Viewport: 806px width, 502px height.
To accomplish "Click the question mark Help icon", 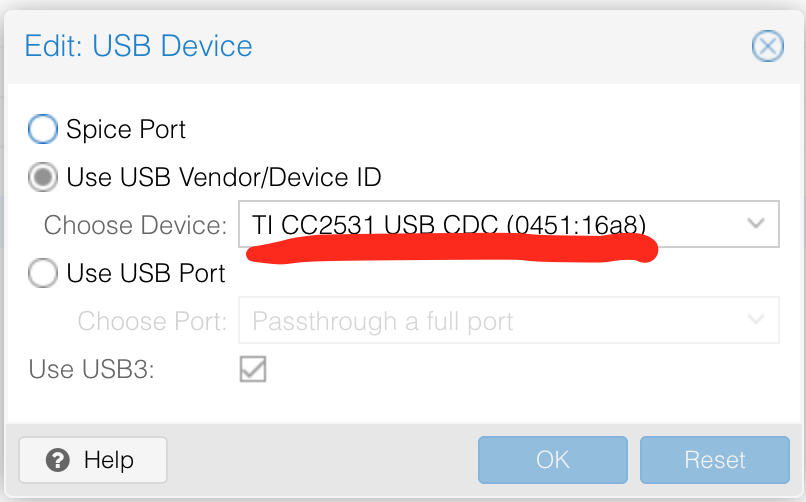I will coord(58,460).
